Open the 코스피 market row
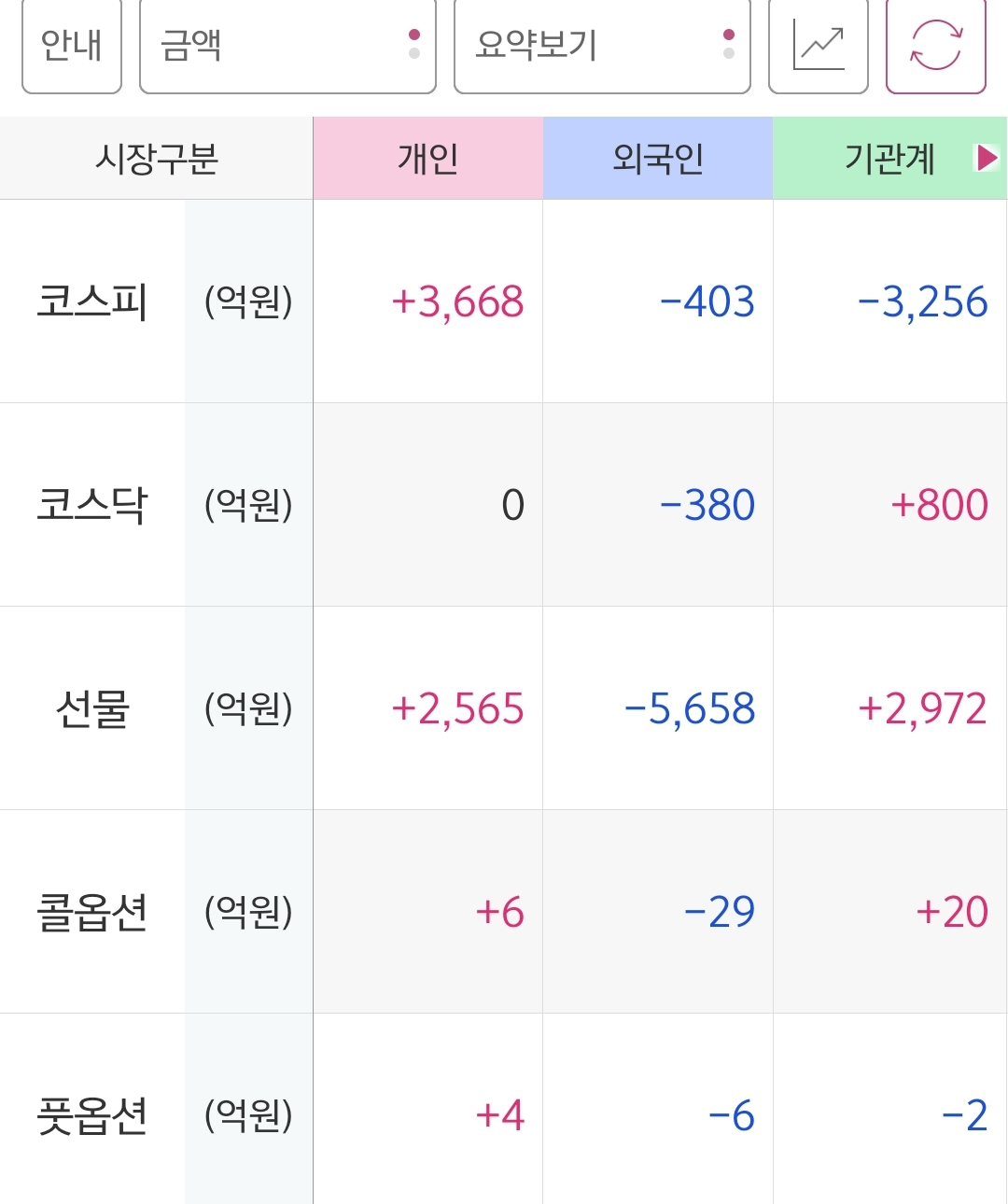This screenshot has width=1008, height=1204. tap(504, 301)
